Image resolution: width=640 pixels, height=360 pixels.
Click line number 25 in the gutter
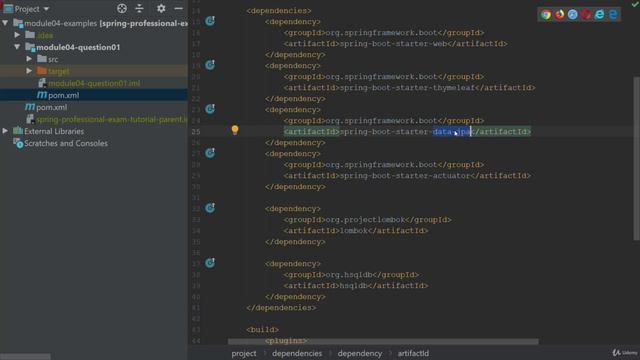tap(196, 131)
